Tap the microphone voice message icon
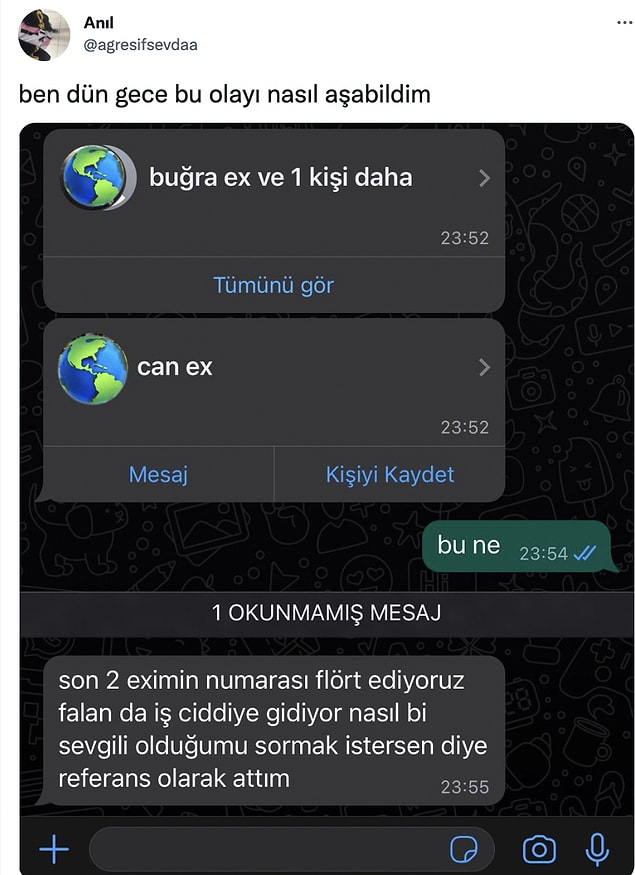 pyautogui.click(x=596, y=849)
